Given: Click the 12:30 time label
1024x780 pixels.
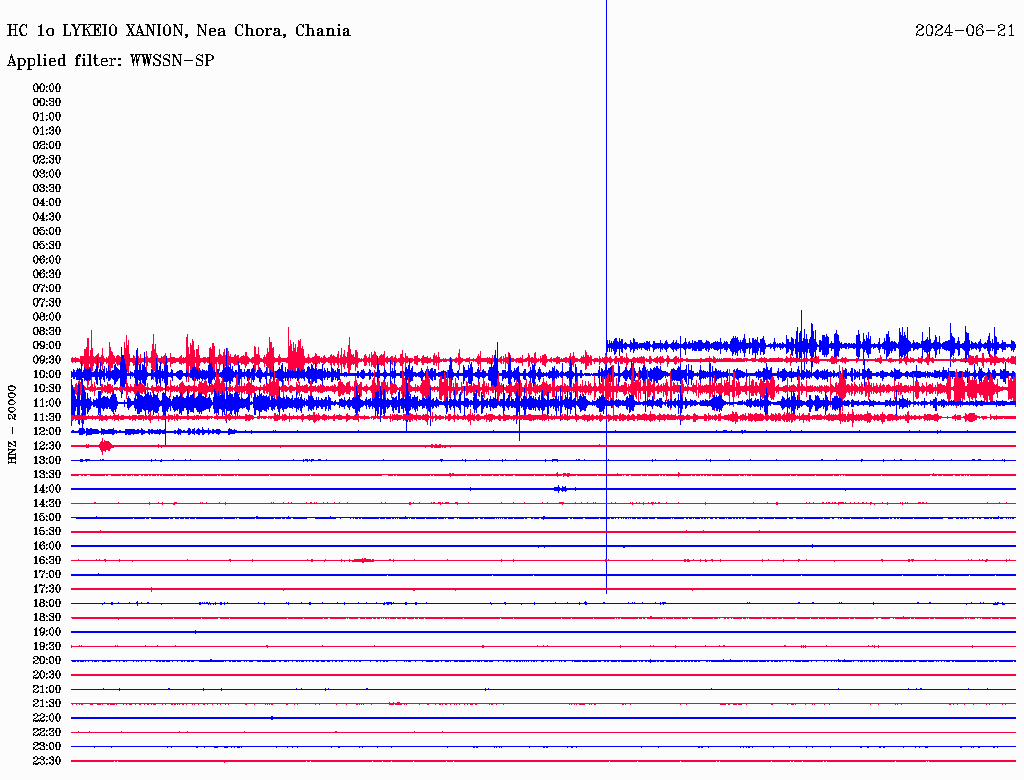Looking at the screenshot, I should (x=46, y=446).
